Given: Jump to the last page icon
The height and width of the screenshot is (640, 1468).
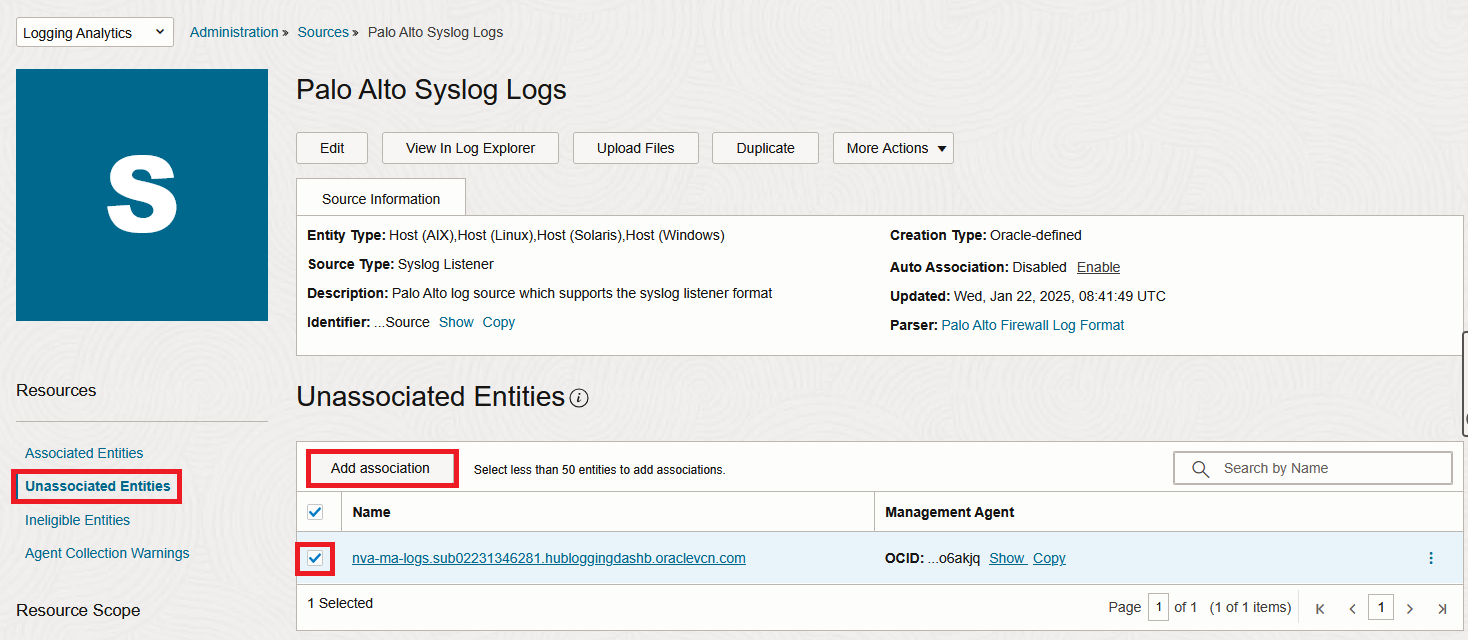Looking at the screenshot, I should 1441,608.
